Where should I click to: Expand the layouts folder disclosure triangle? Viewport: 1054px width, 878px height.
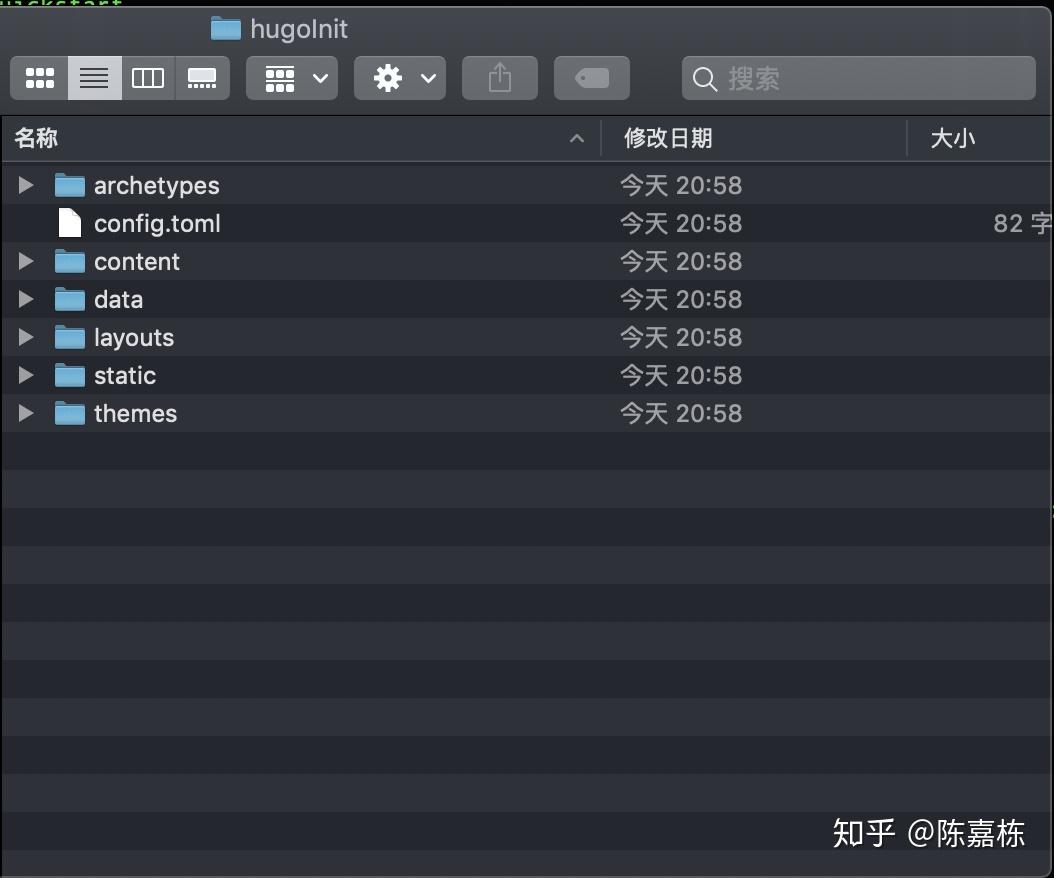click(x=26, y=337)
